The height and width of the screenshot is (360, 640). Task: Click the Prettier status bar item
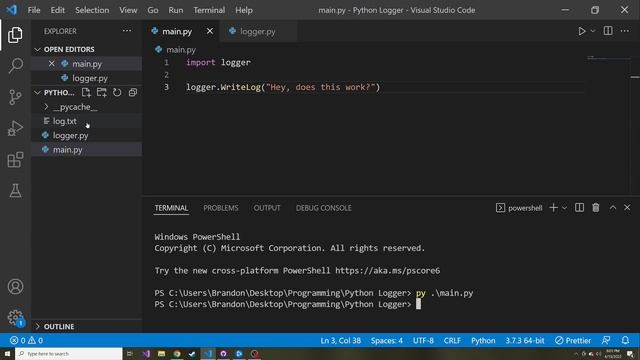coord(573,340)
